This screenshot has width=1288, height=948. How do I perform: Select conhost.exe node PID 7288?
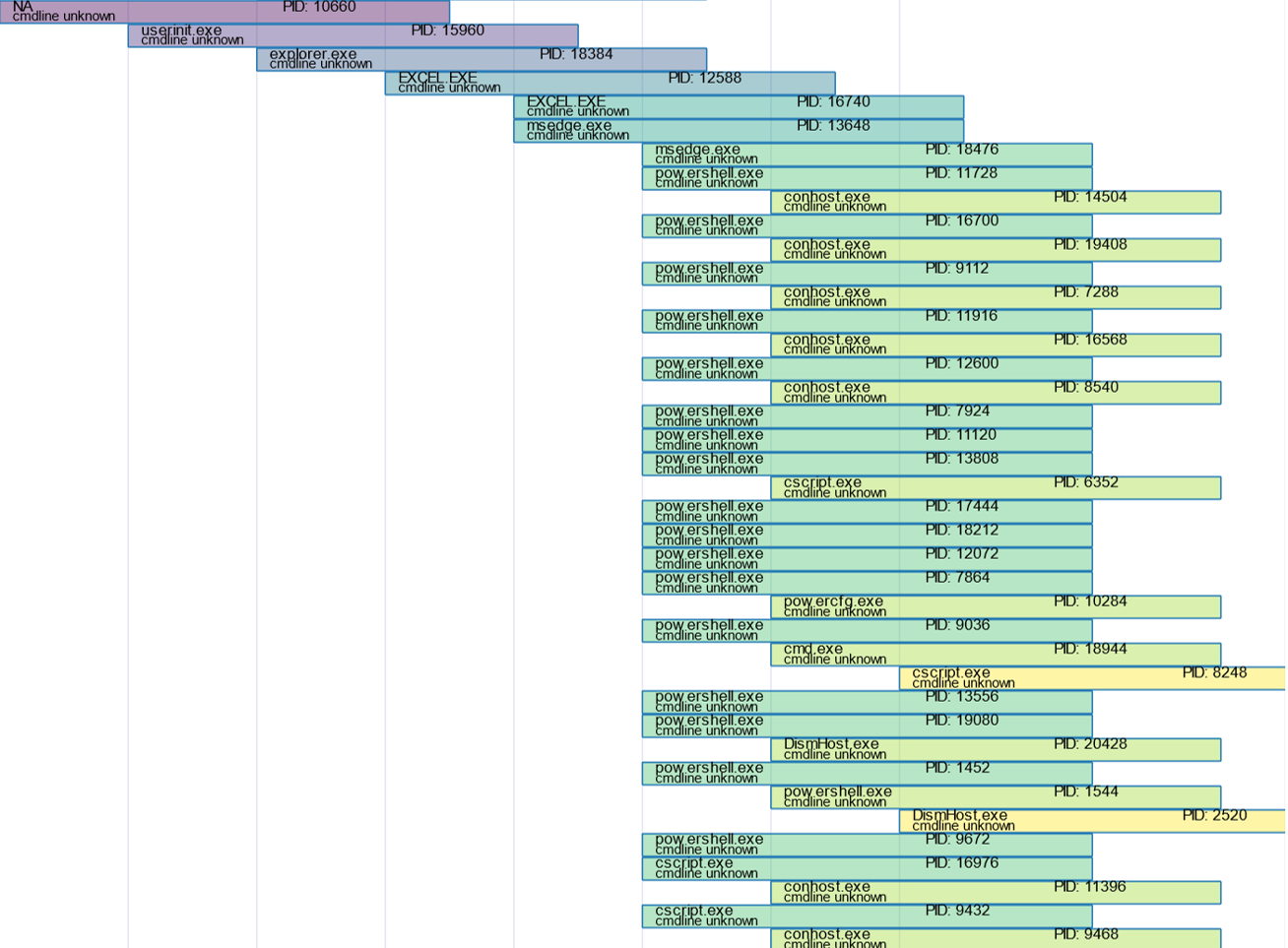pyautogui.click(x=996, y=297)
